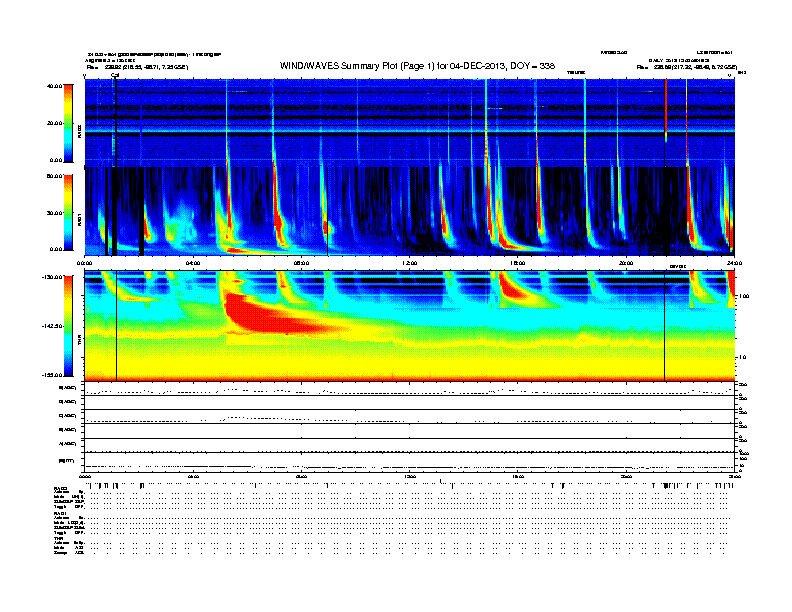Click the 20:00 tick below RAD1 spectrogram

[626, 263]
